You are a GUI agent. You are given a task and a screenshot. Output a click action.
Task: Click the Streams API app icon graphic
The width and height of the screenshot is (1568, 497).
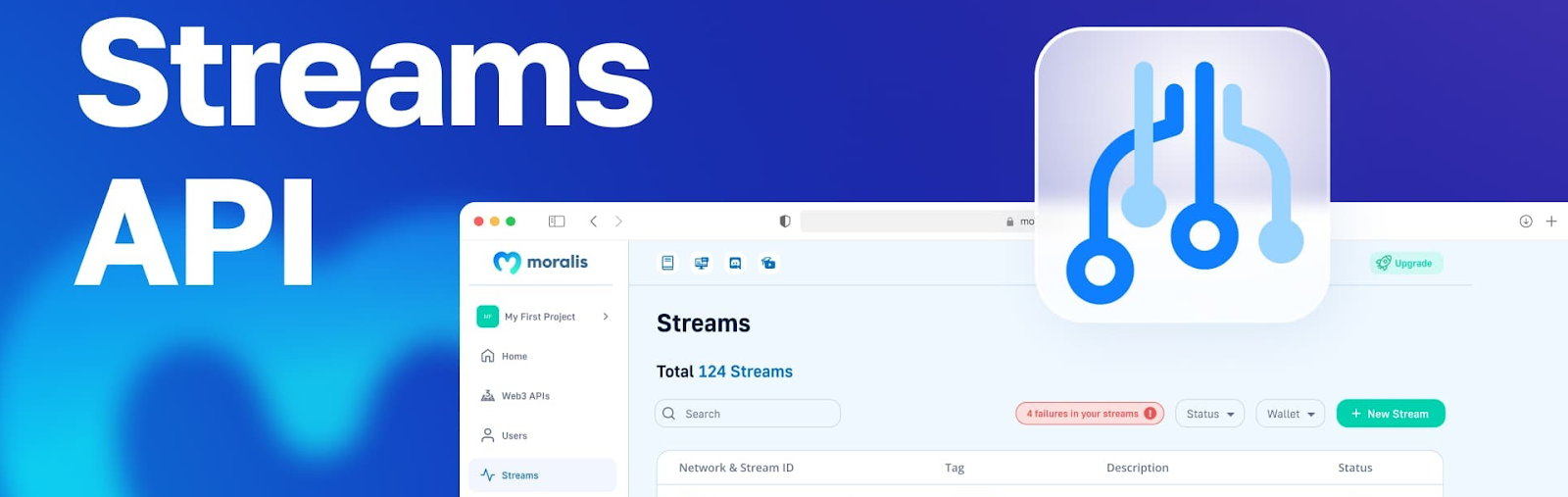1183,174
